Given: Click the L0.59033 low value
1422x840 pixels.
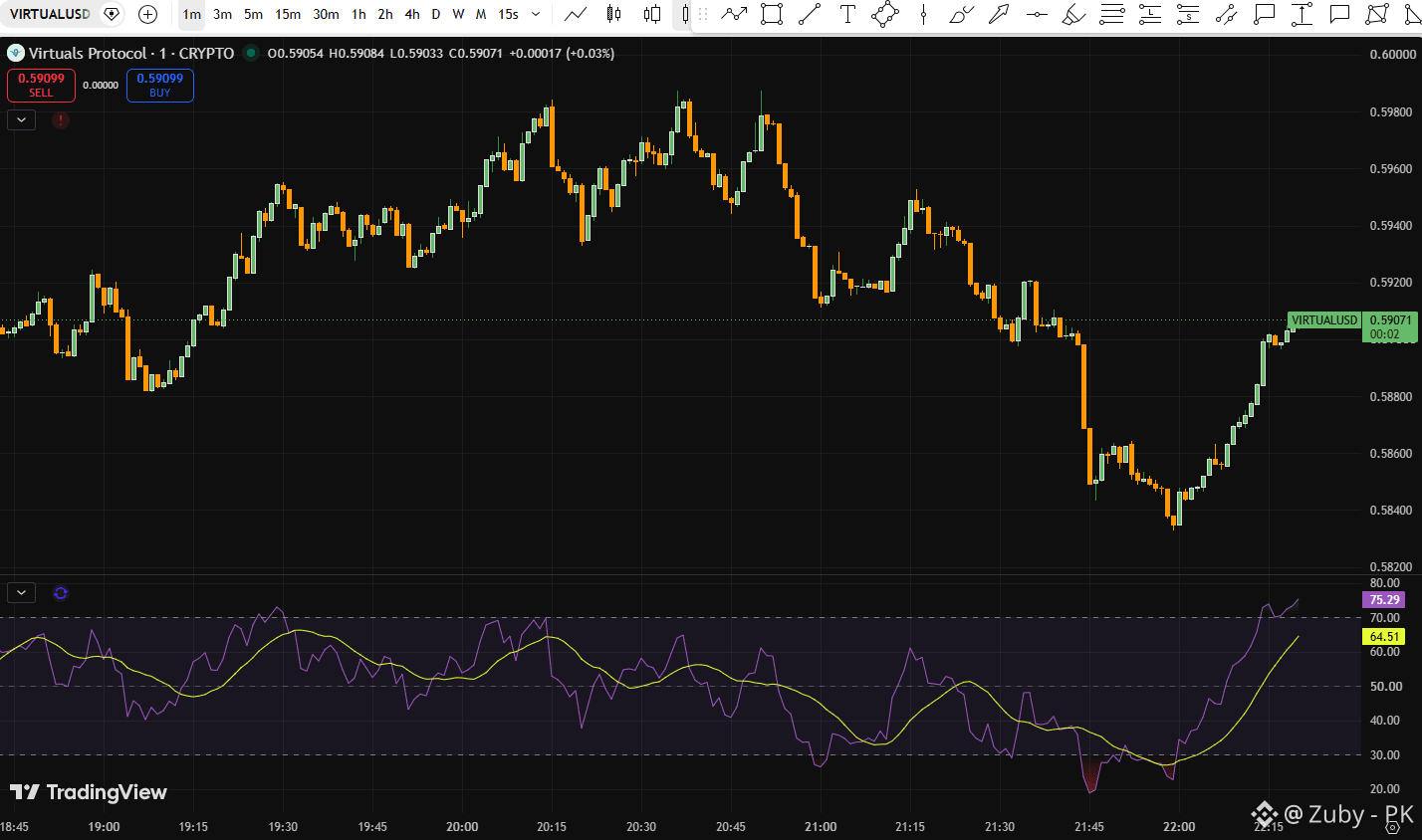Looking at the screenshot, I should coord(416,54).
